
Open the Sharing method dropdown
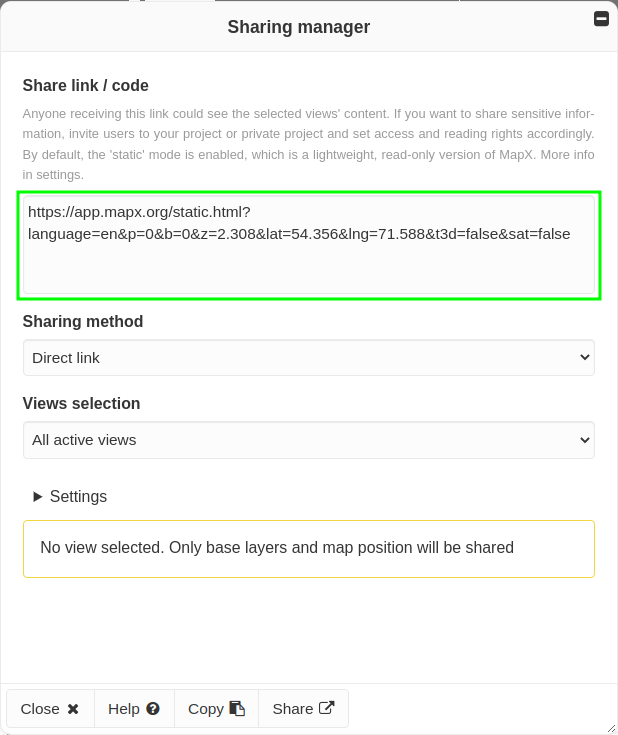(308, 358)
